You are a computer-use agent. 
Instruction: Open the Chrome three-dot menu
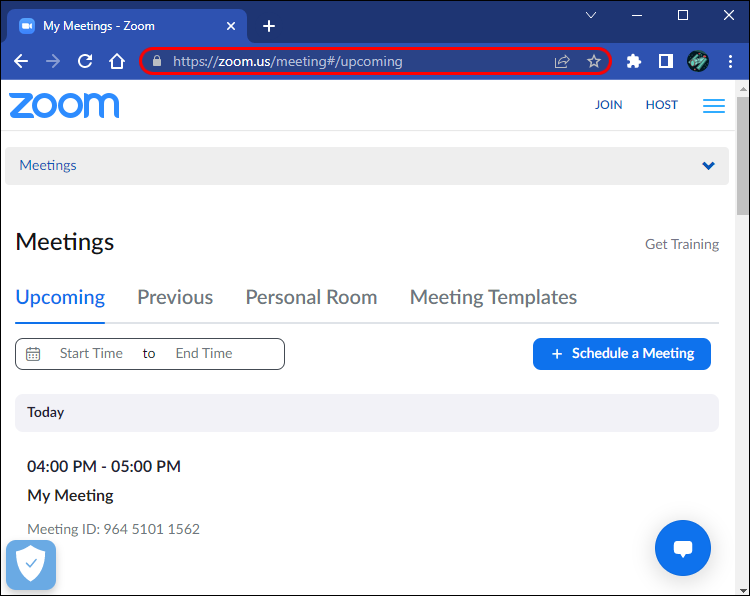click(730, 61)
